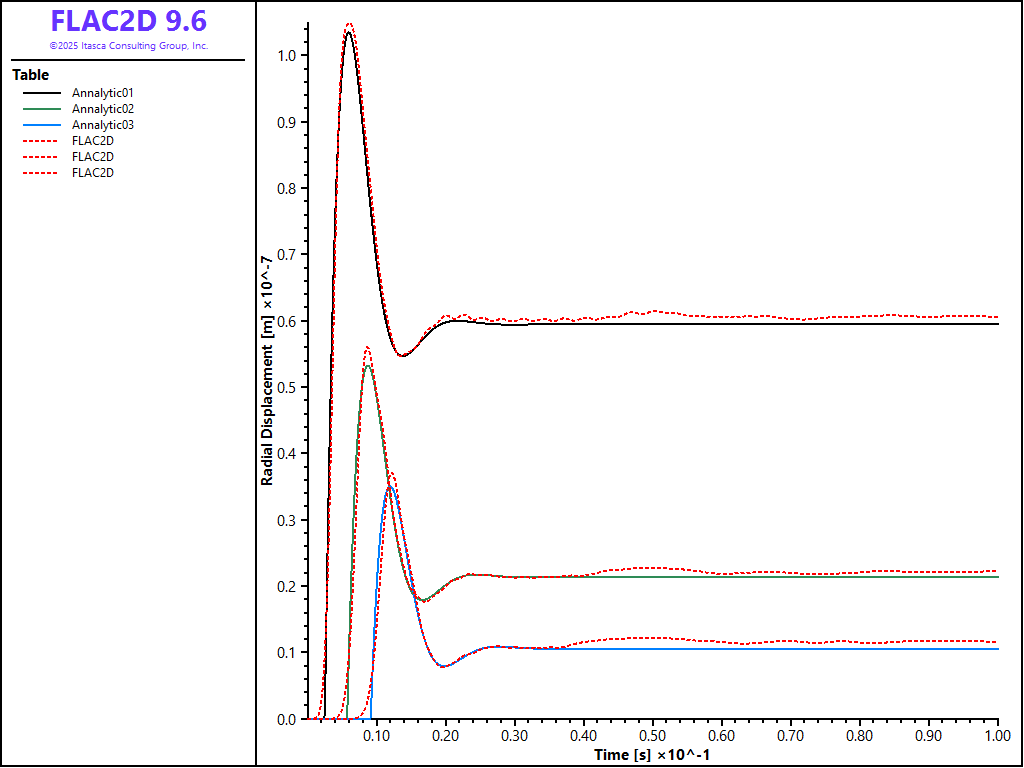This screenshot has width=1024, height=768.
Task: Click the Itasca Consulting Group copyright text
Action: pos(128,46)
